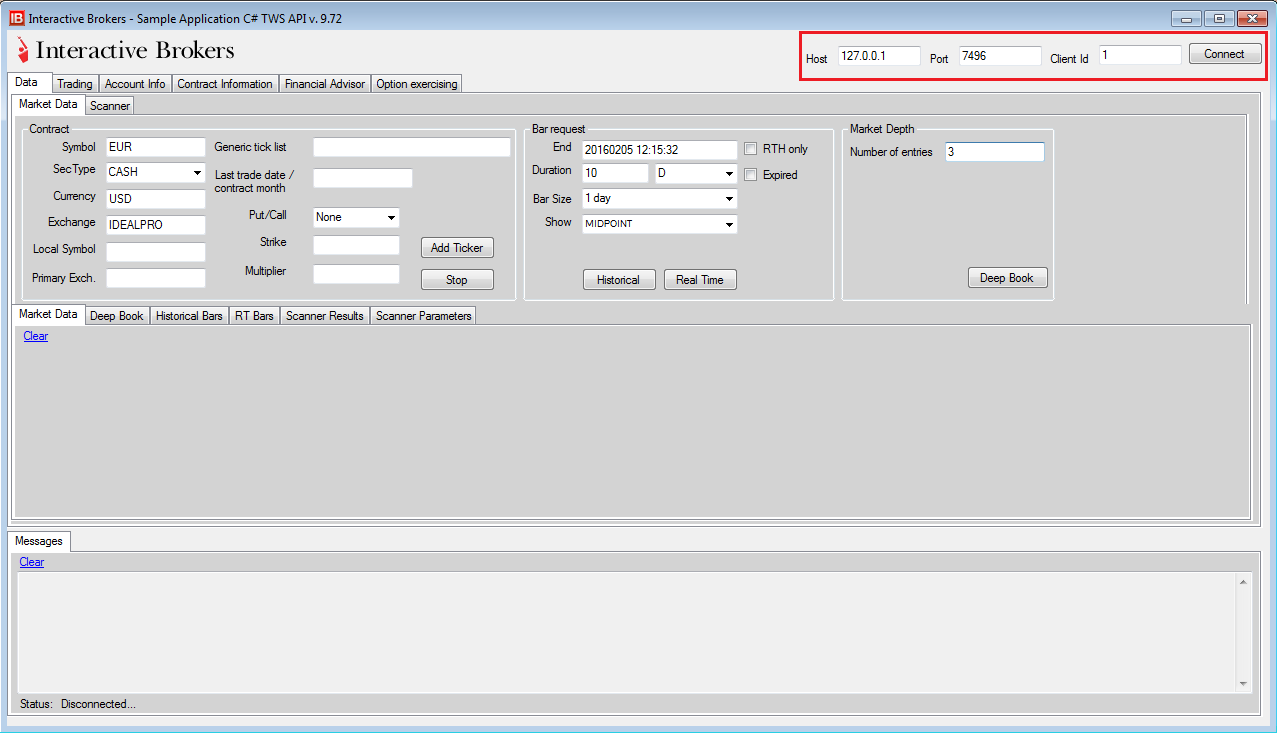Enable the RTH only checkbox
Screen dimensions: 1277x733
[x=751, y=149]
